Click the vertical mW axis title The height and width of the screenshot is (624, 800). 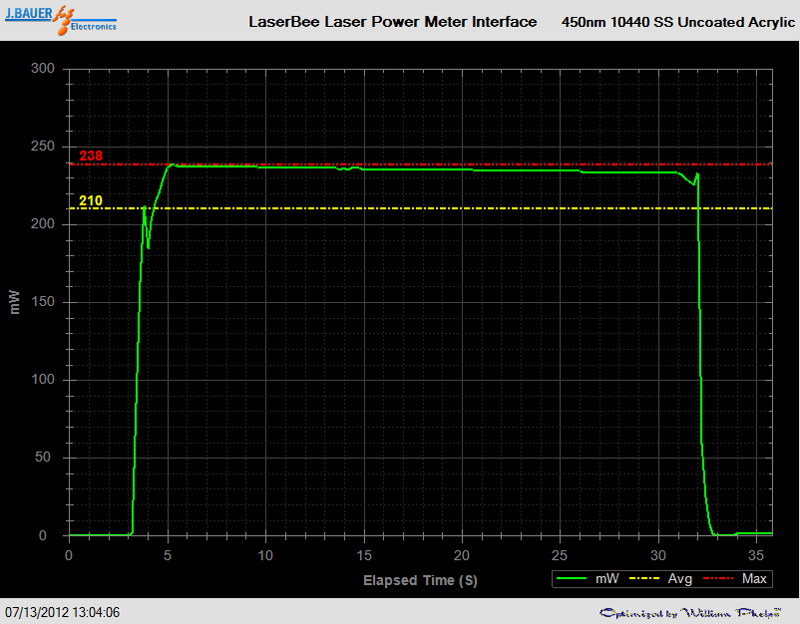coord(14,302)
